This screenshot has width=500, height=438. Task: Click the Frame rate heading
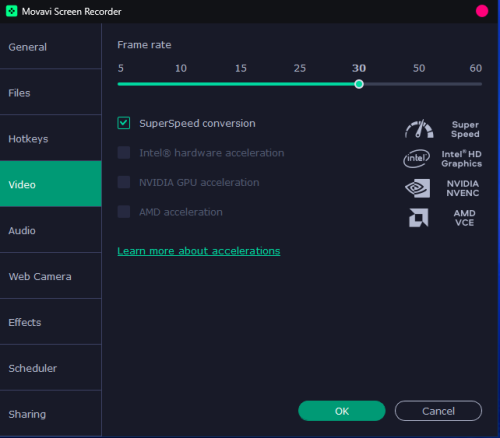pyautogui.click(x=144, y=45)
